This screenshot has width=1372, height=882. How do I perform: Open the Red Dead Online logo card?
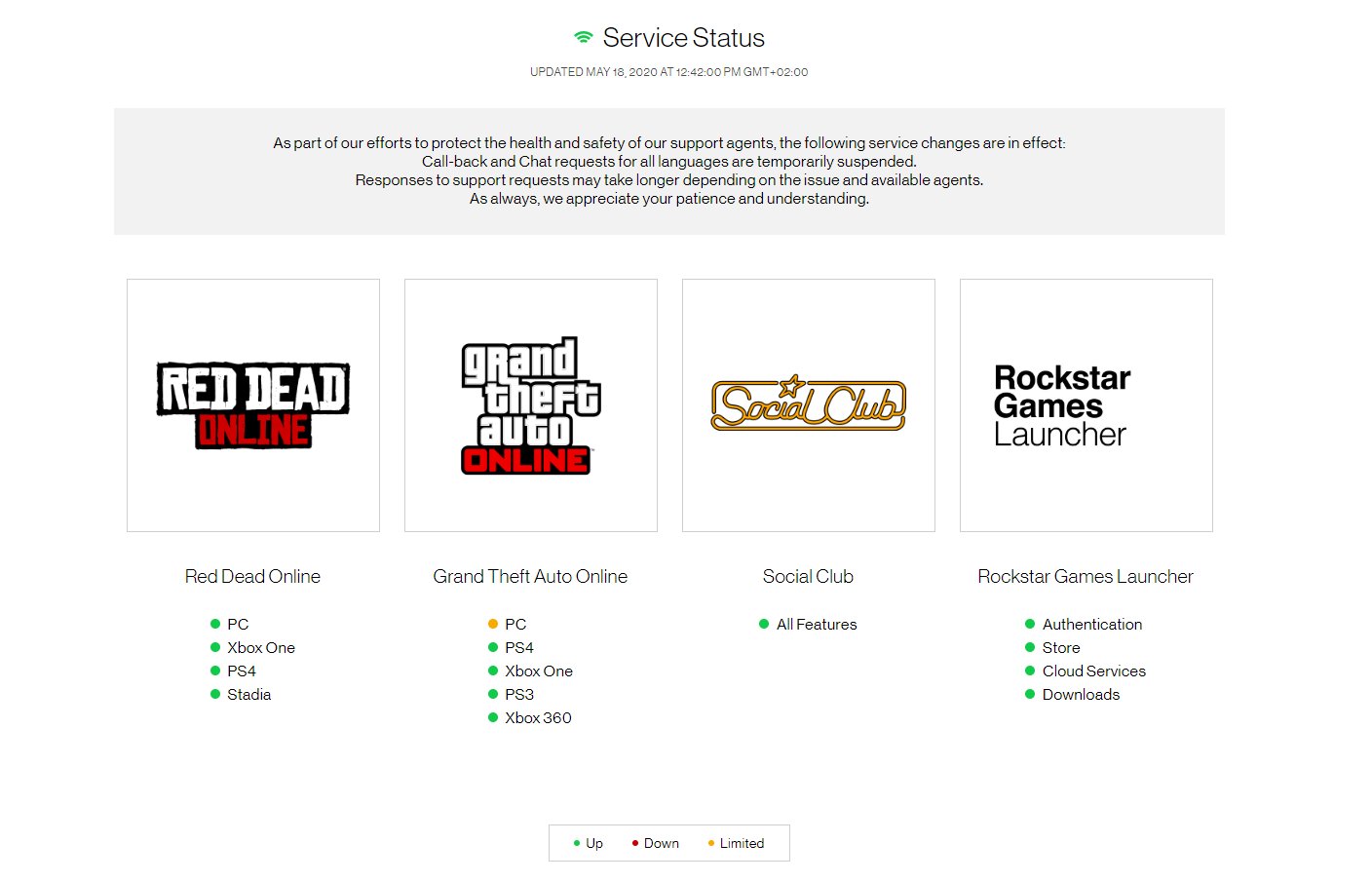[x=253, y=405]
